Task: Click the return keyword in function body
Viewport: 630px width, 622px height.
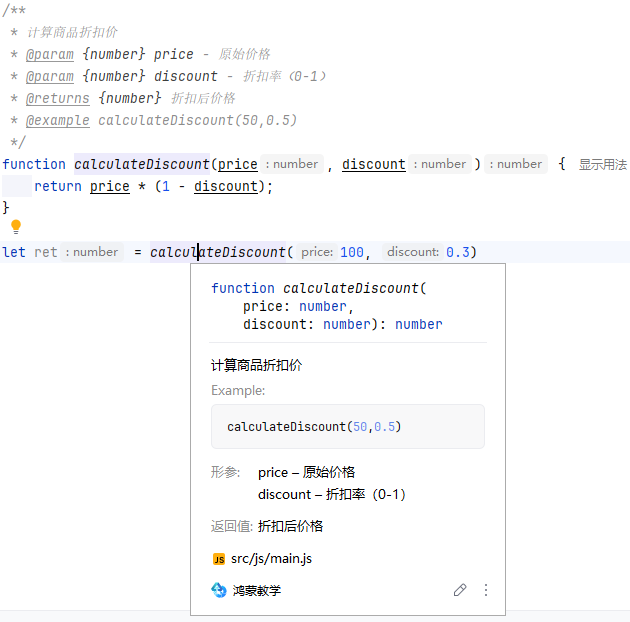Action: [x=58, y=186]
